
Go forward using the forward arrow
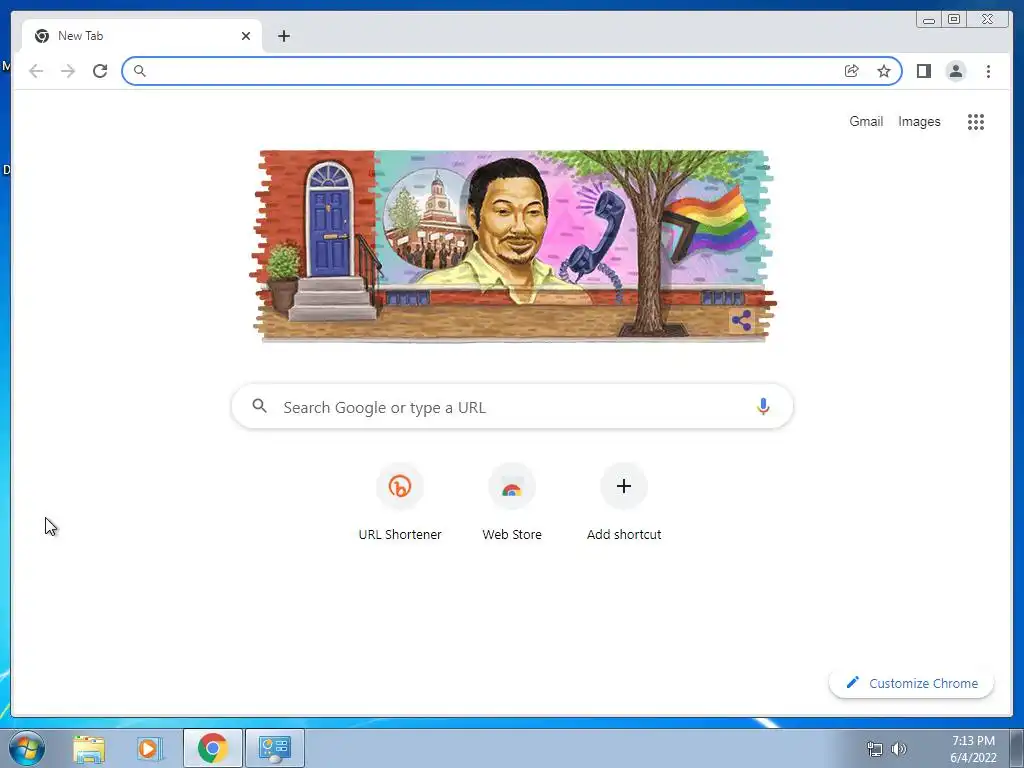pyautogui.click(x=68, y=71)
